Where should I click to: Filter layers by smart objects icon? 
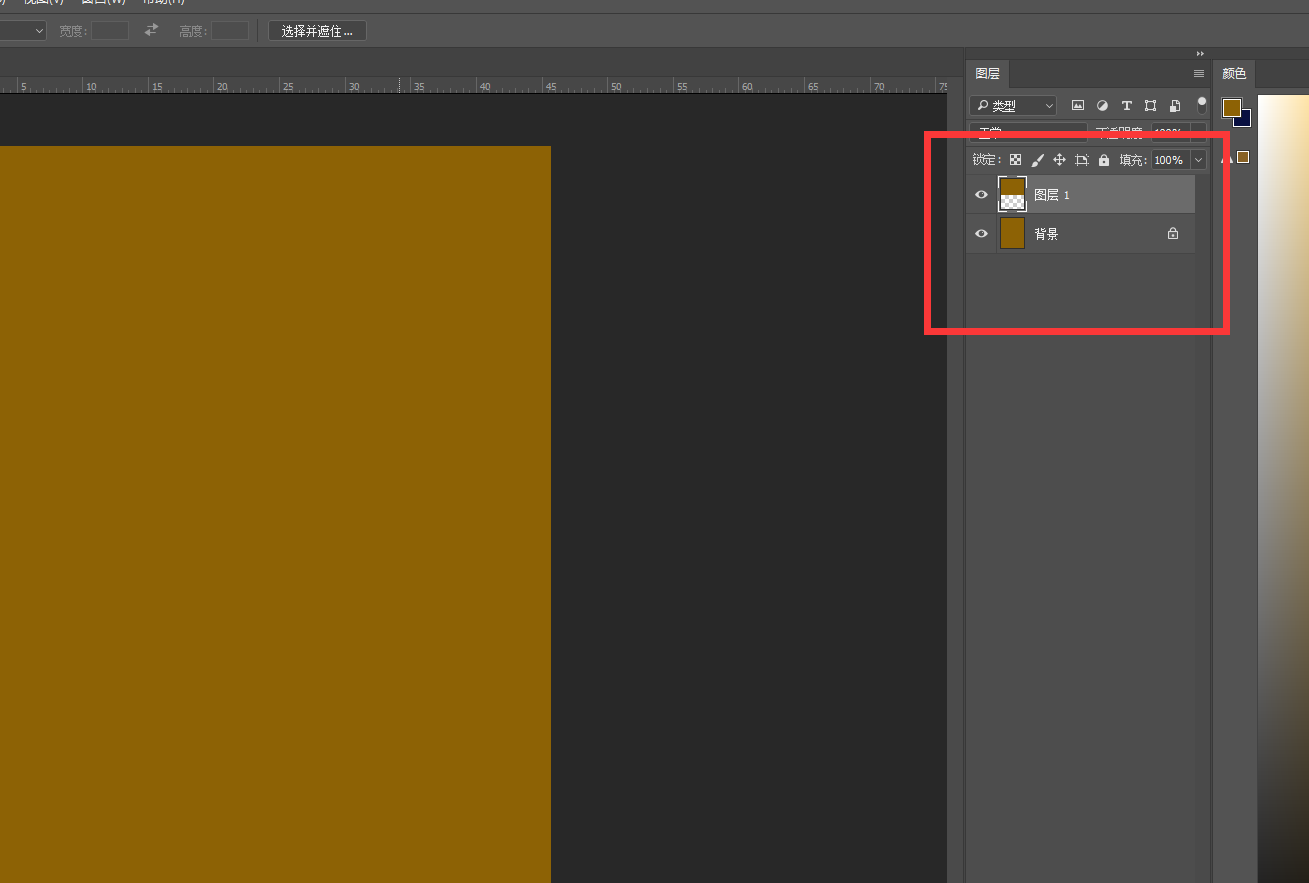click(1175, 105)
